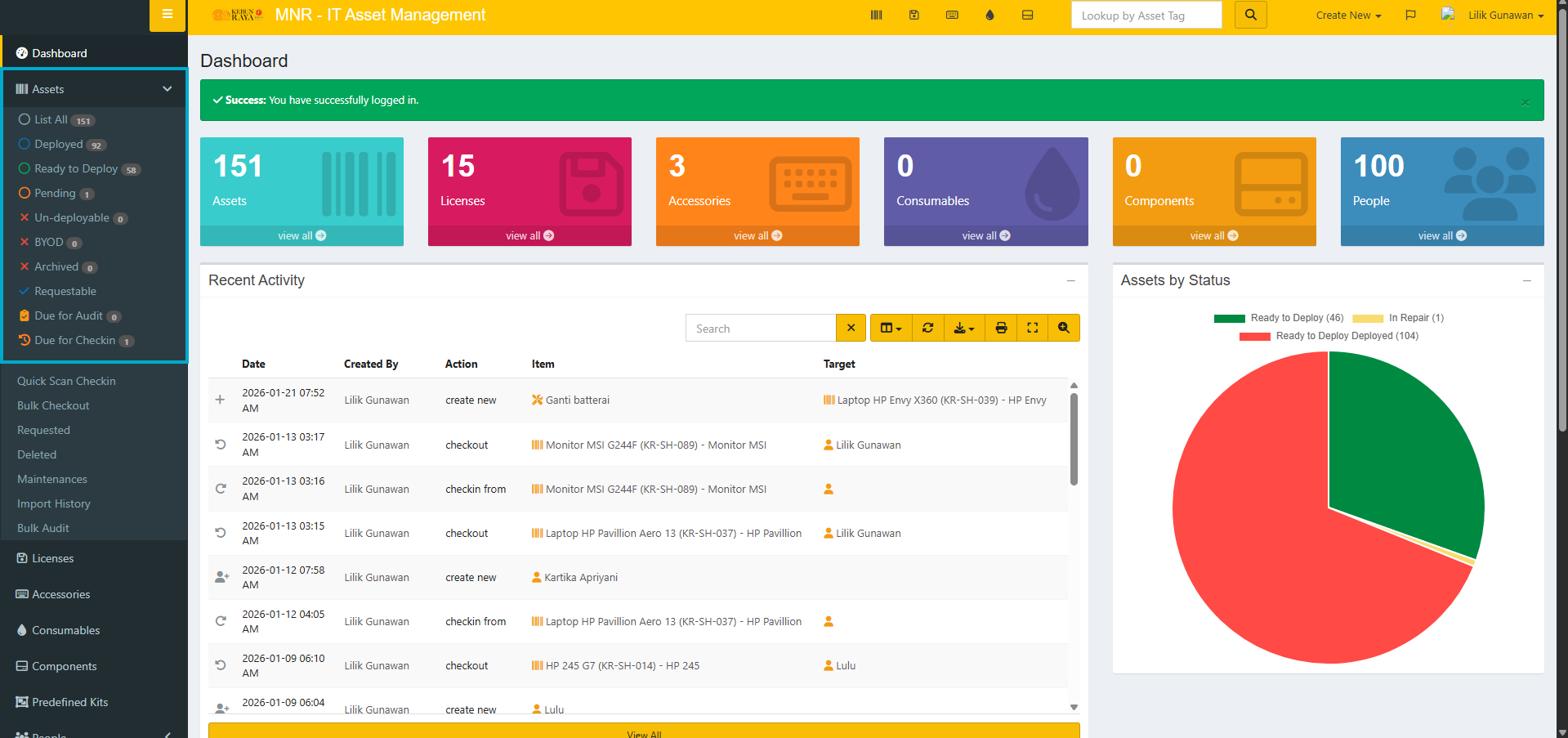Open the Create New dropdown
This screenshot has height=738, width=1568.
pyautogui.click(x=1348, y=16)
